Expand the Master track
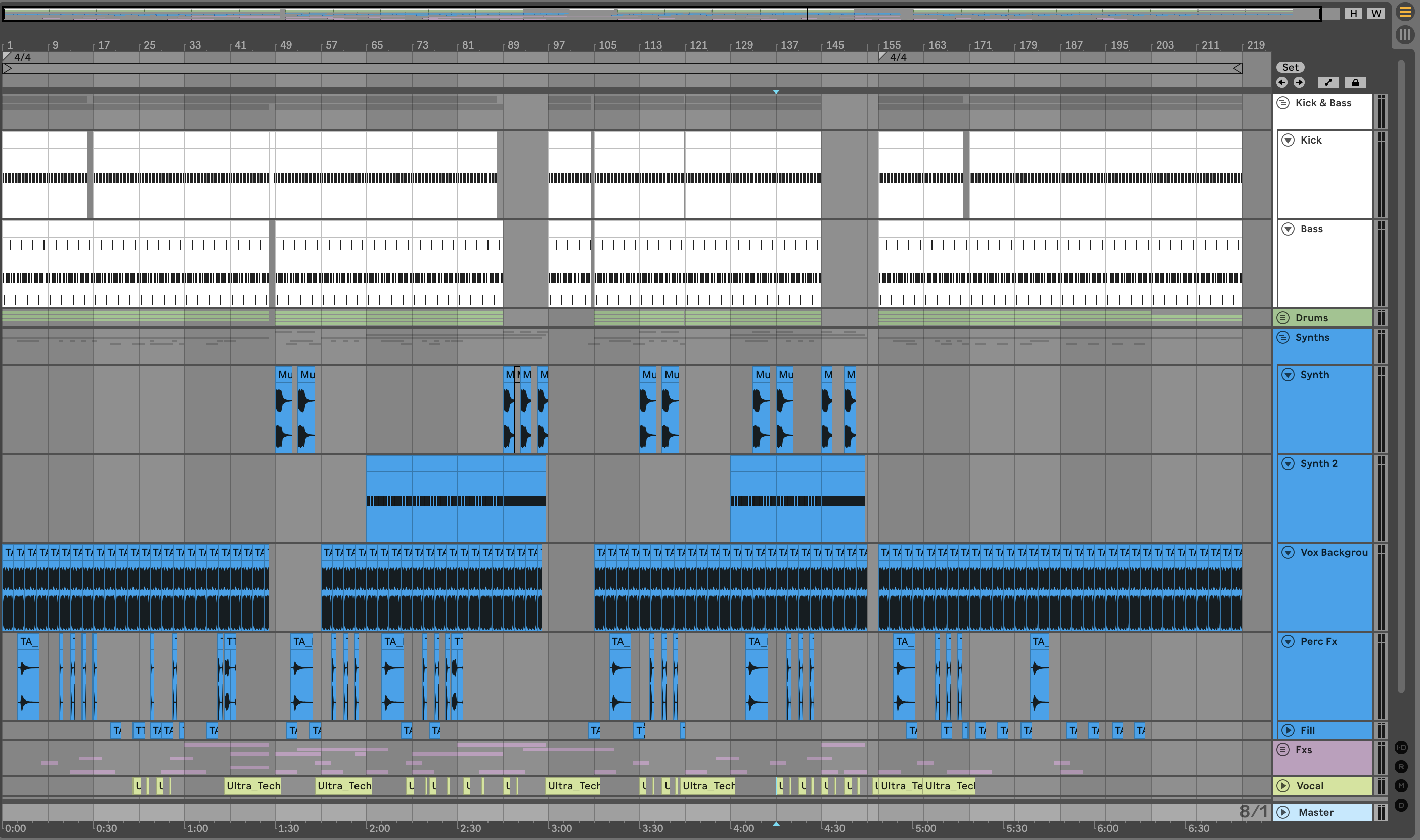The image size is (1420, 840). (x=1283, y=812)
